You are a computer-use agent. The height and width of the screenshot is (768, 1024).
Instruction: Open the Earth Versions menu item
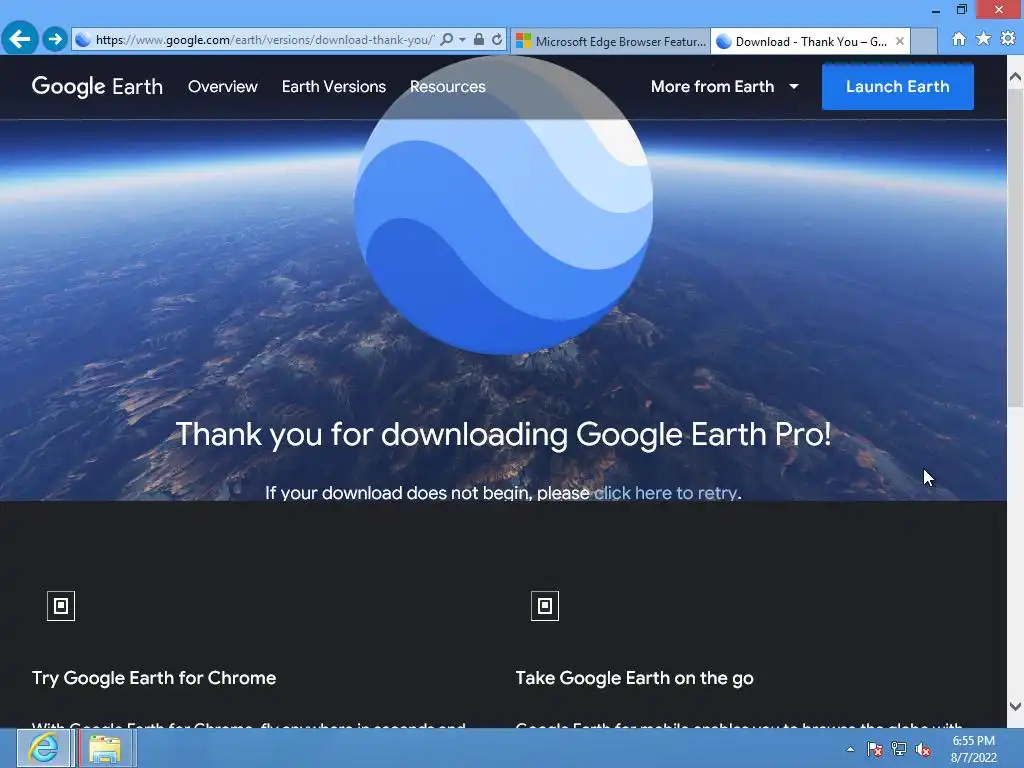coord(334,87)
